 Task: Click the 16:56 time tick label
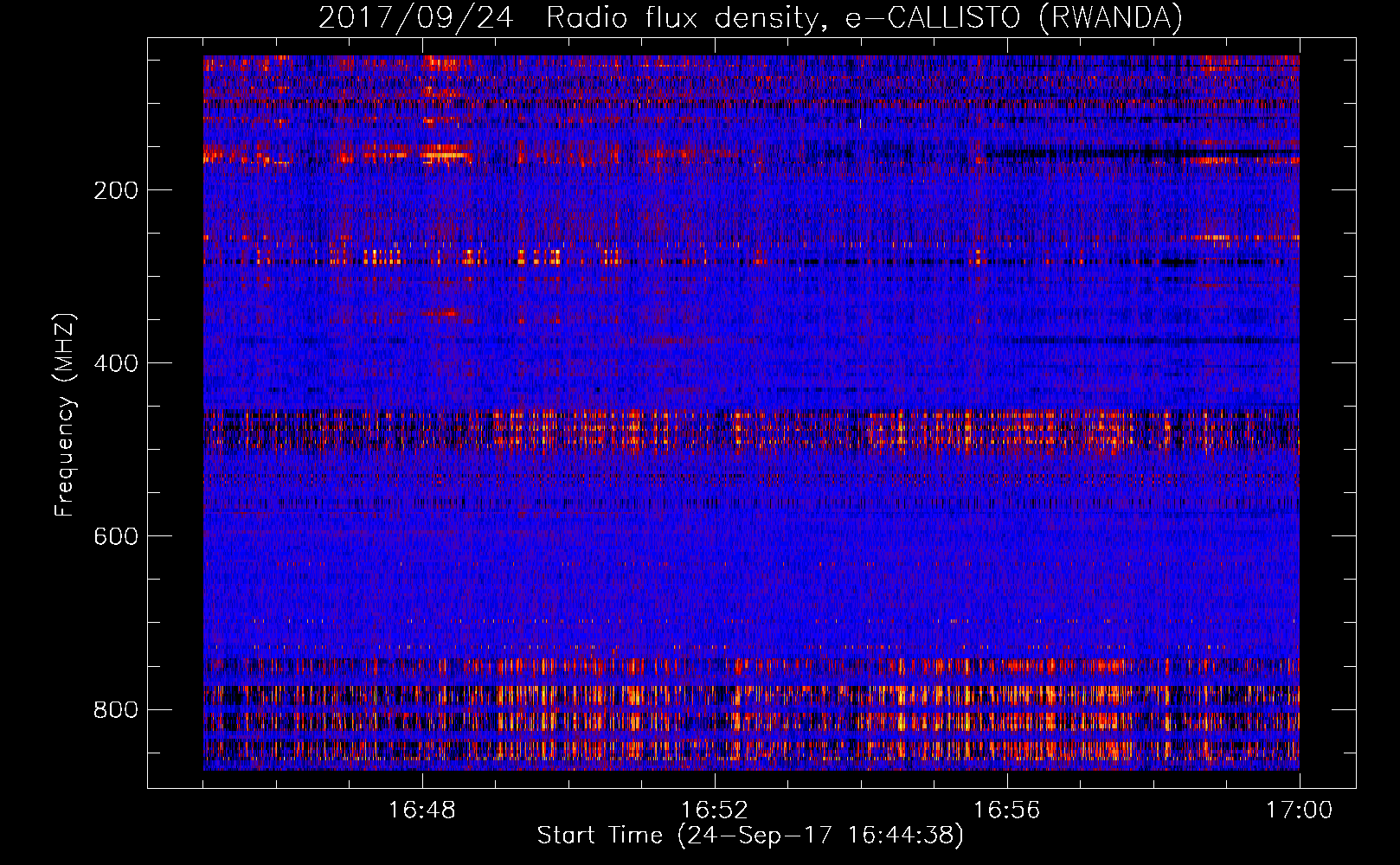click(1007, 811)
